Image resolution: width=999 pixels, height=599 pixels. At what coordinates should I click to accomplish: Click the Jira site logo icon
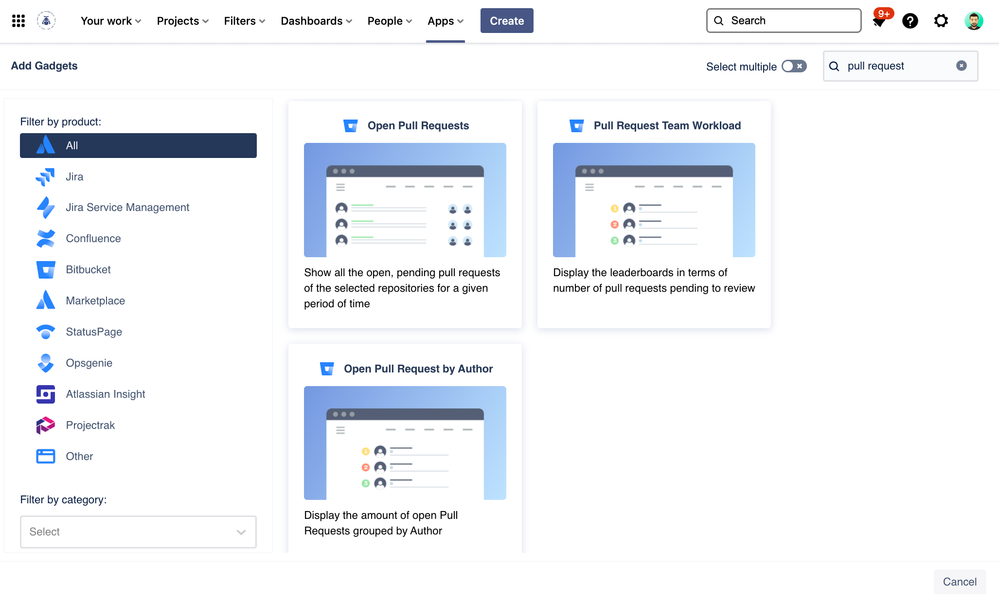point(46,21)
